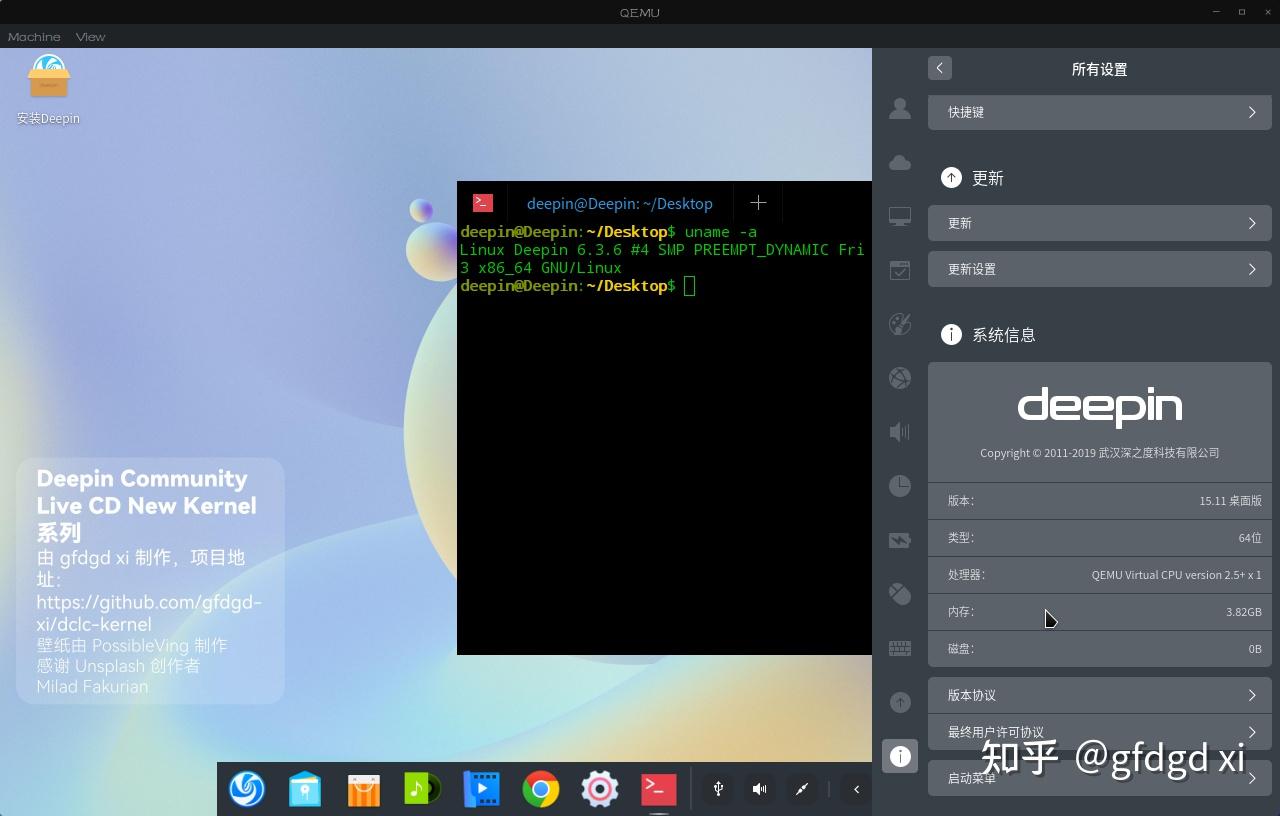Open Keyboard settings in the sidebar
Viewport: 1280px width, 816px height.
pyautogui.click(x=899, y=648)
